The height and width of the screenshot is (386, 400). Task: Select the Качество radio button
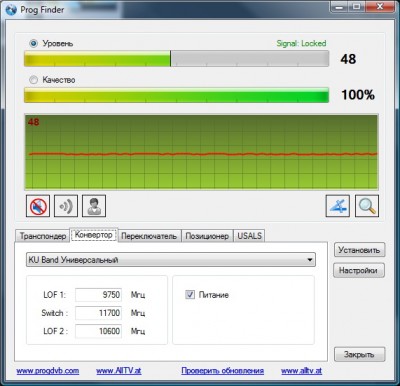(34, 80)
